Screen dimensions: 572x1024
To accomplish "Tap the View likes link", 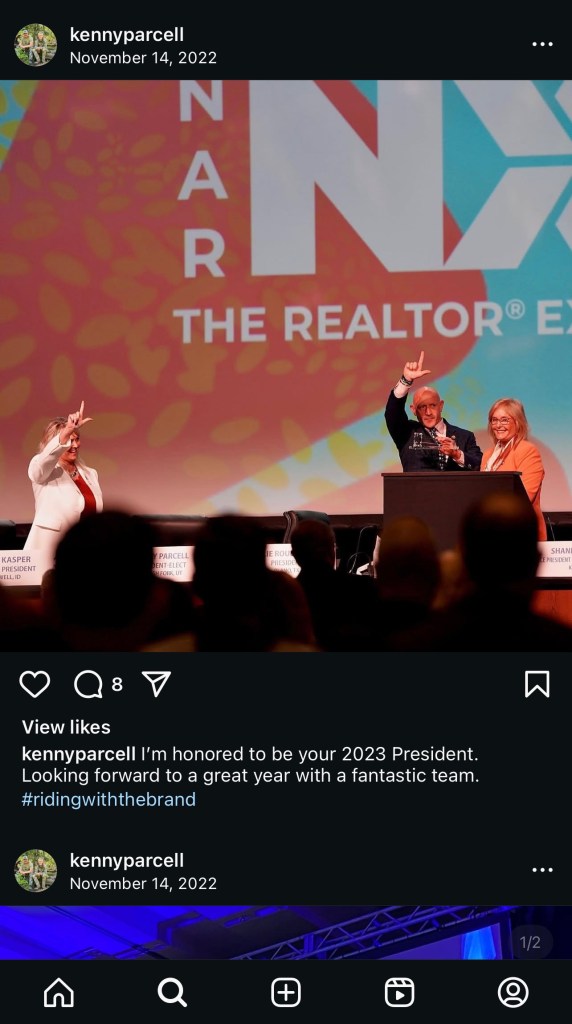I will 66,727.
